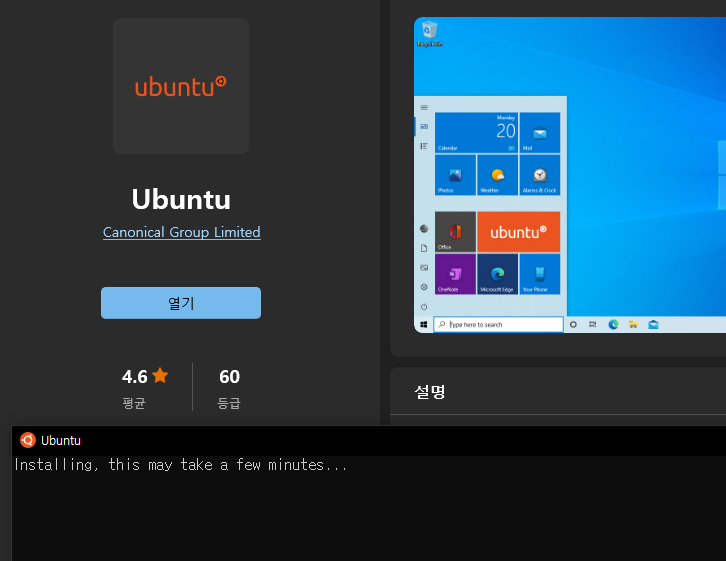Click the Start menu hamburger icon in the screenshot
Image resolution: width=726 pixels, height=561 pixels.
click(x=424, y=107)
